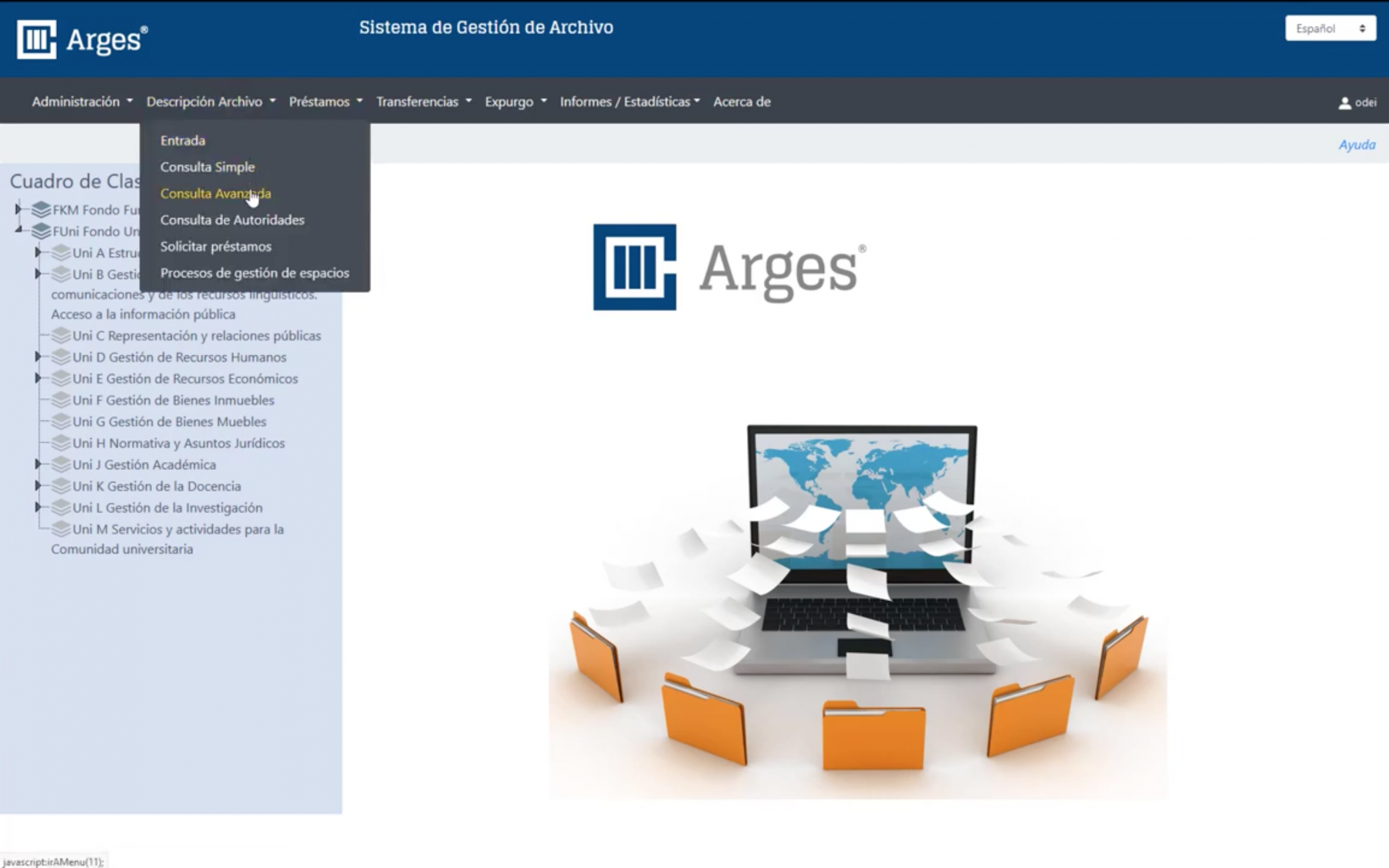Click the Arges logo in header
Screen dimensions: 1389x868
pyautogui.click(x=82, y=39)
